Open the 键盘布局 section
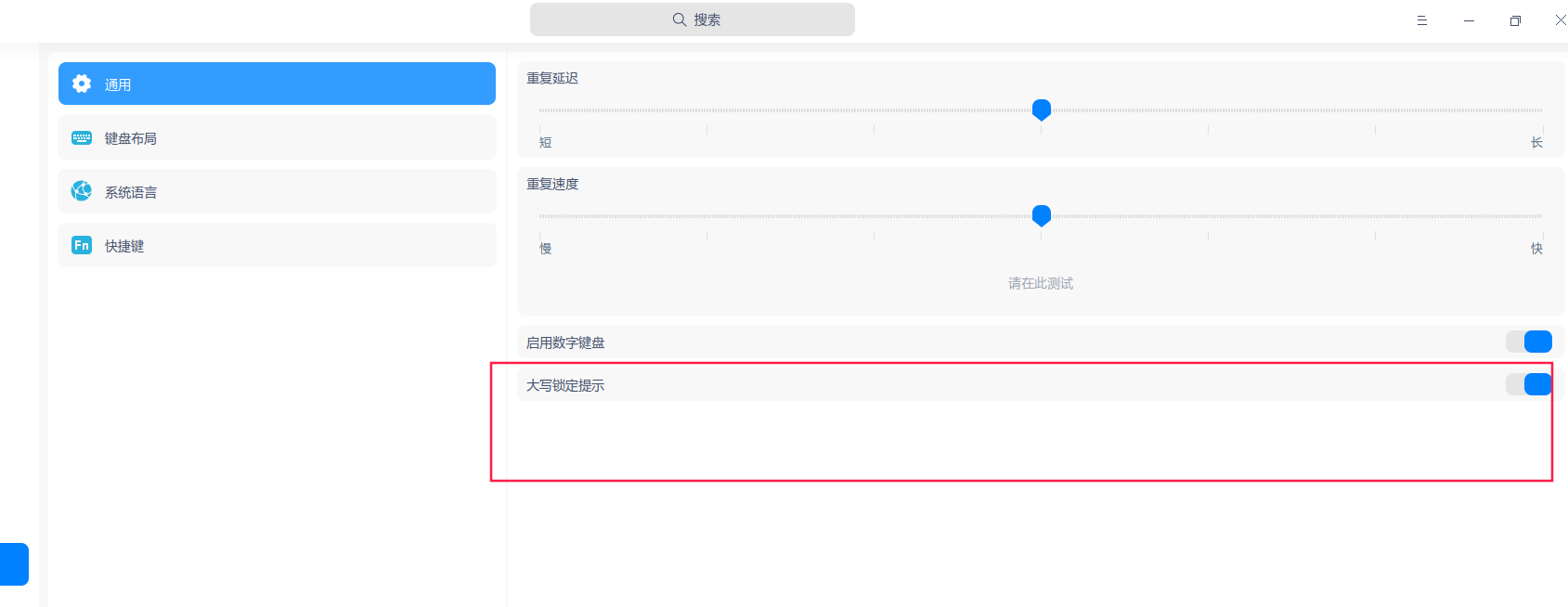The height and width of the screenshot is (607, 1568). coord(277,138)
